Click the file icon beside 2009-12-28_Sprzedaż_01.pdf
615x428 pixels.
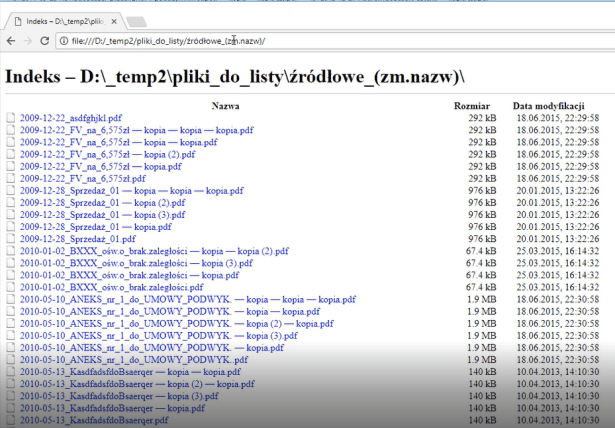[11, 239]
